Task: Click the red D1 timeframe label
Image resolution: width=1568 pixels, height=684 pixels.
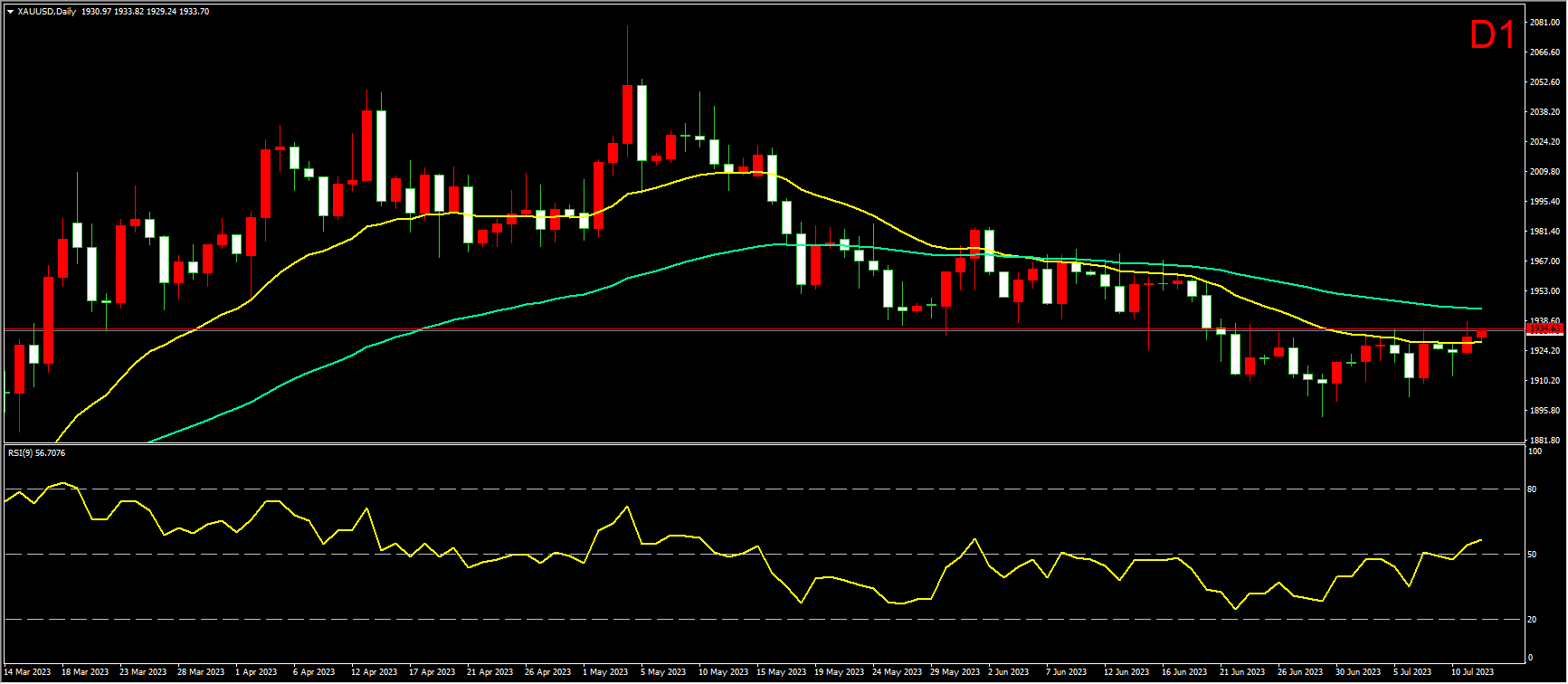Action: click(x=1492, y=35)
